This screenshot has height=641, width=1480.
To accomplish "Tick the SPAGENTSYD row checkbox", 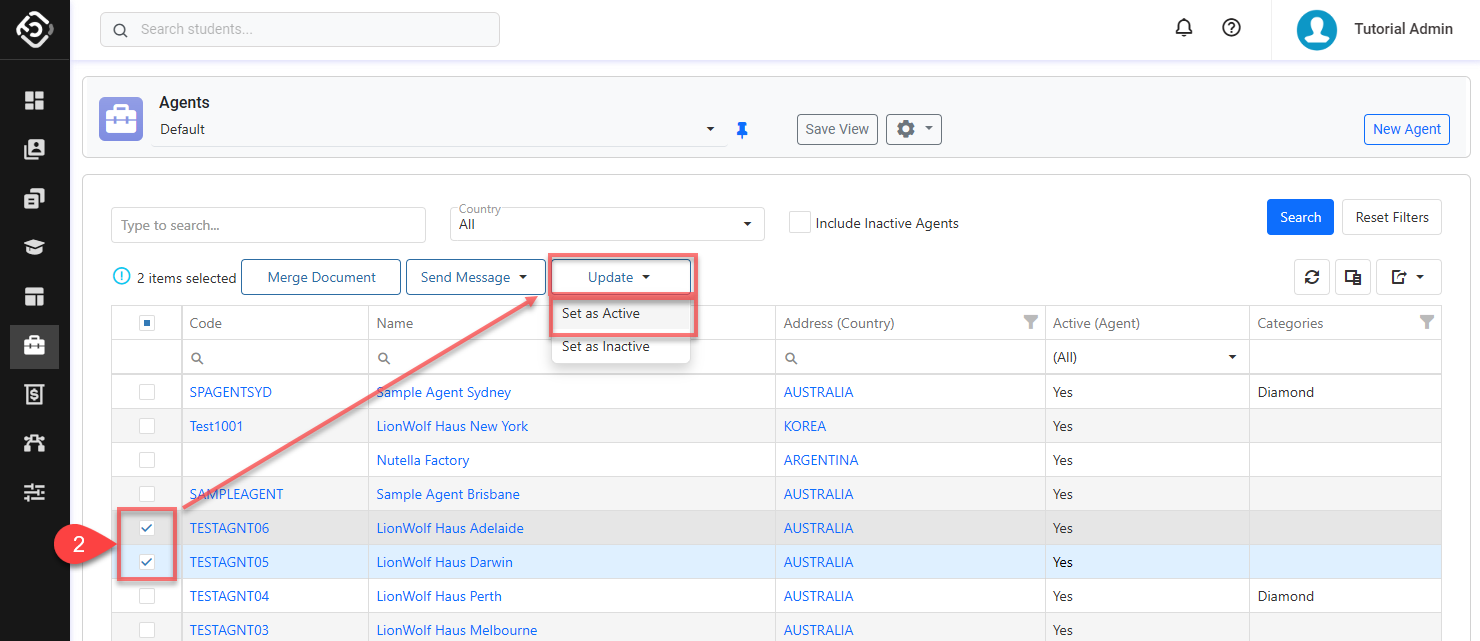I will [x=147, y=392].
